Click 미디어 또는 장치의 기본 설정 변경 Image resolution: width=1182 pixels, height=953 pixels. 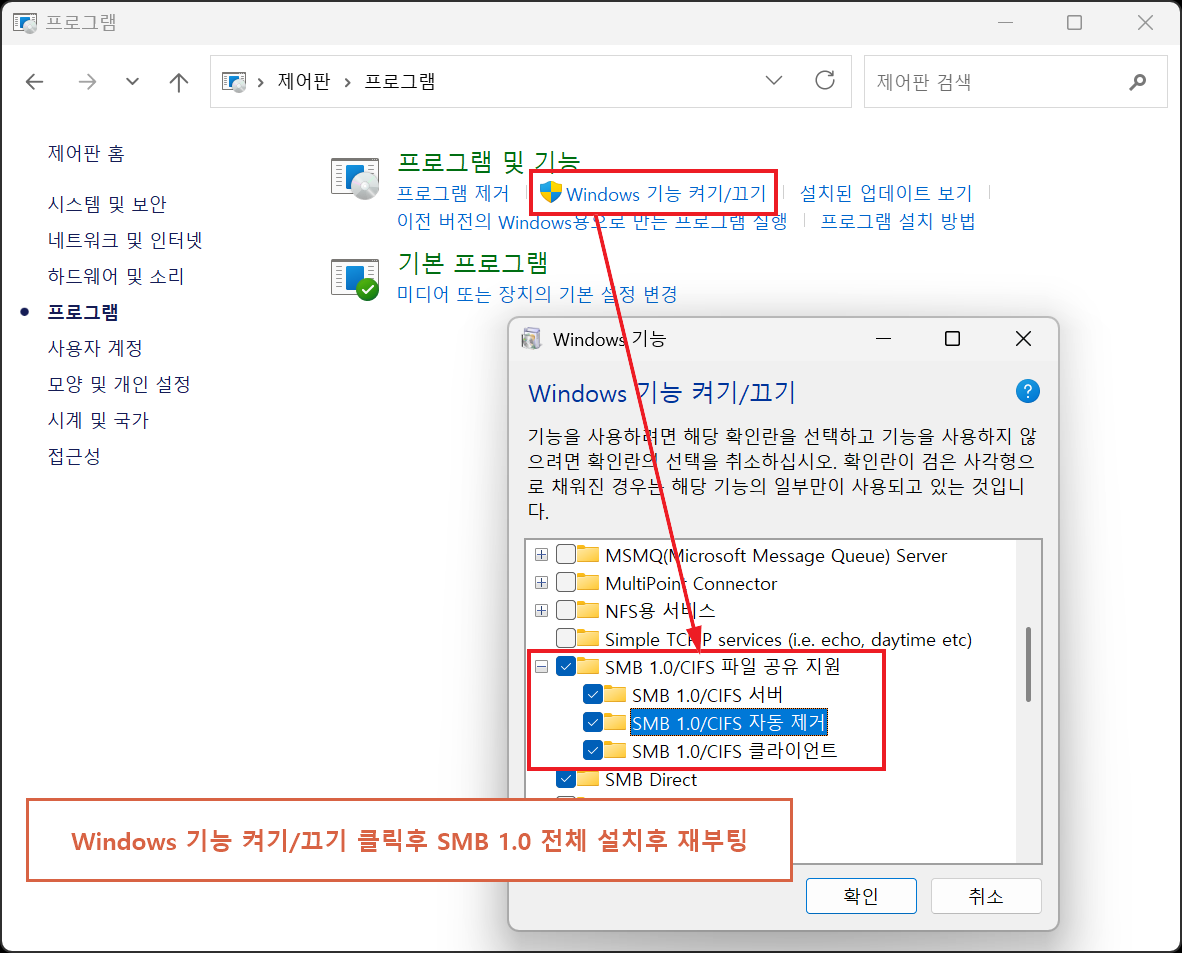click(537, 294)
